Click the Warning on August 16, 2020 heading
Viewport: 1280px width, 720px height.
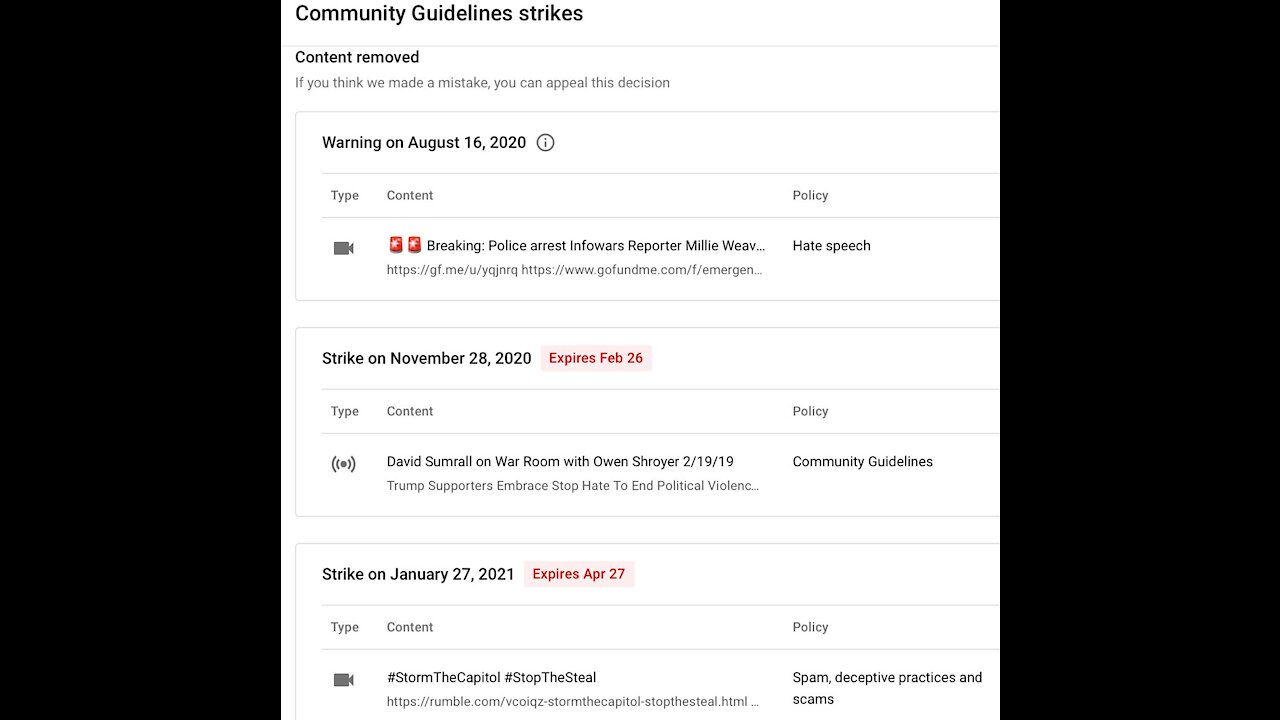tap(424, 142)
